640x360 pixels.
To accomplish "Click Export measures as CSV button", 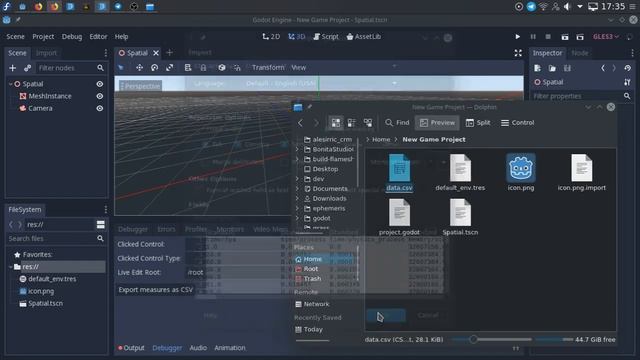I will [x=156, y=290].
